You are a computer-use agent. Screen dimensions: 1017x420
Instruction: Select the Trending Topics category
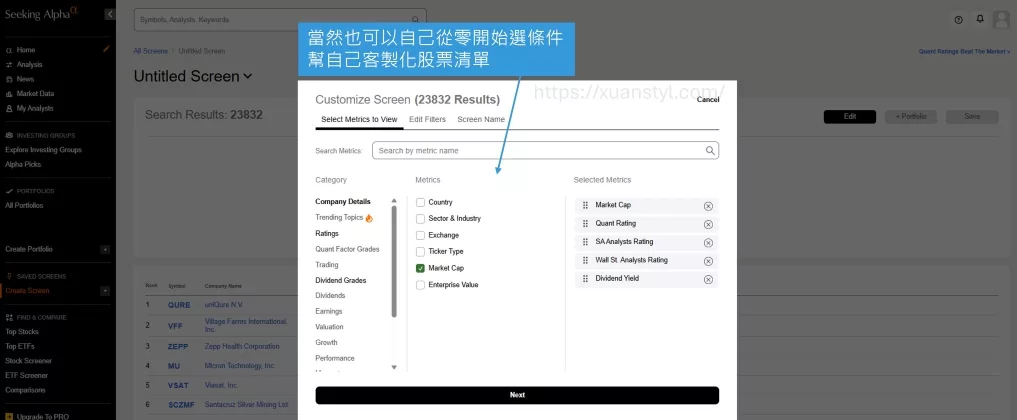339,218
